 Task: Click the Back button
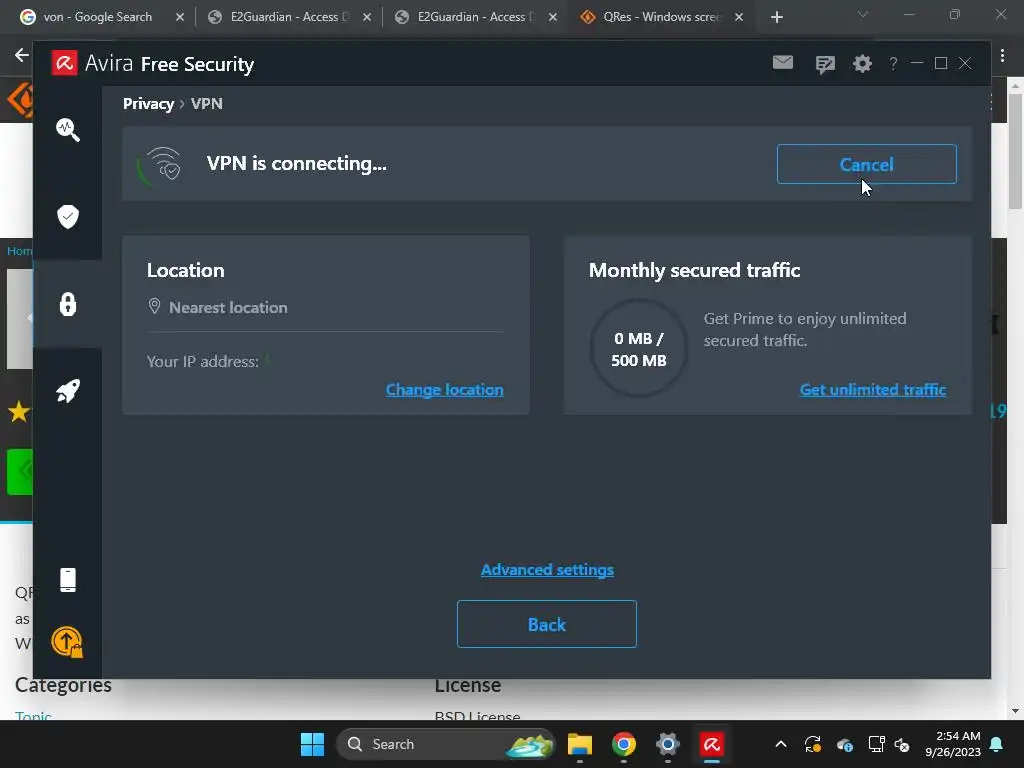[547, 624]
